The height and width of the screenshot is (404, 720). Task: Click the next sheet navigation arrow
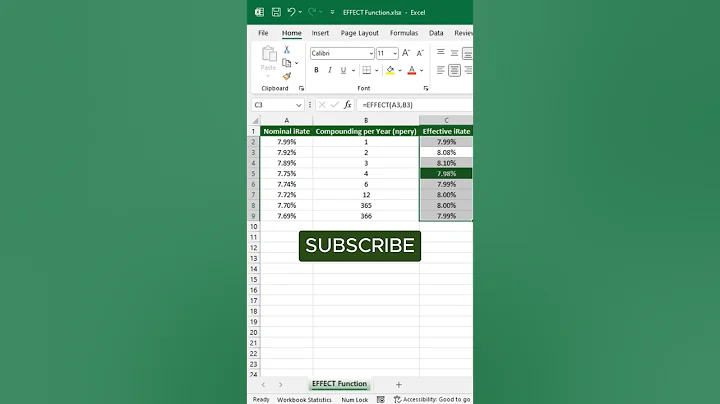coord(281,385)
